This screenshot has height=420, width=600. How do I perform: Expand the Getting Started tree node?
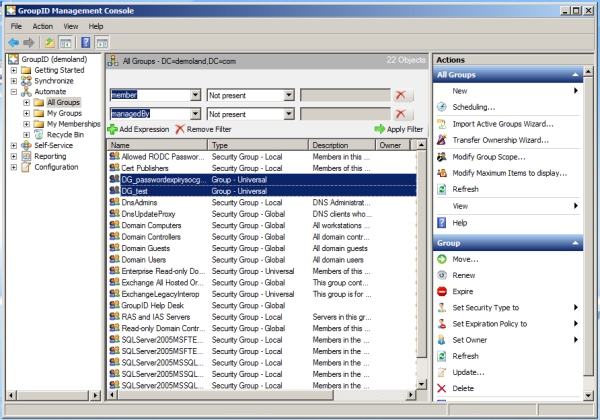pos(14,70)
